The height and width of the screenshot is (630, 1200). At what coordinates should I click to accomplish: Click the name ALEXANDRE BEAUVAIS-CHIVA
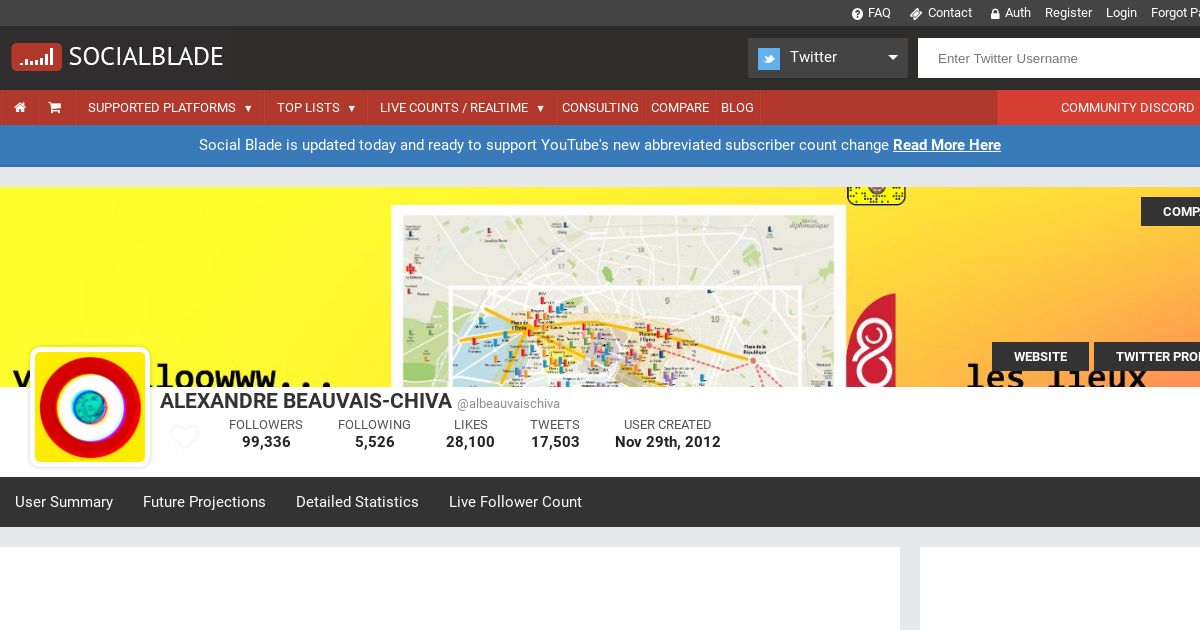click(306, 401)
